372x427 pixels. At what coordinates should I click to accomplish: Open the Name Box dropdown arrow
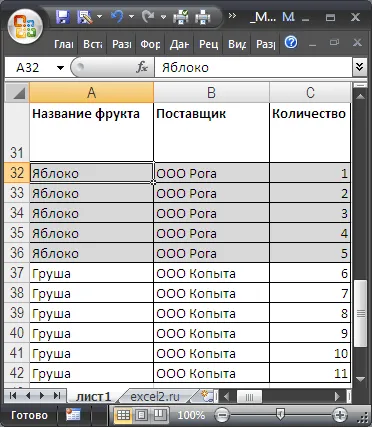(x=60, y=68)
